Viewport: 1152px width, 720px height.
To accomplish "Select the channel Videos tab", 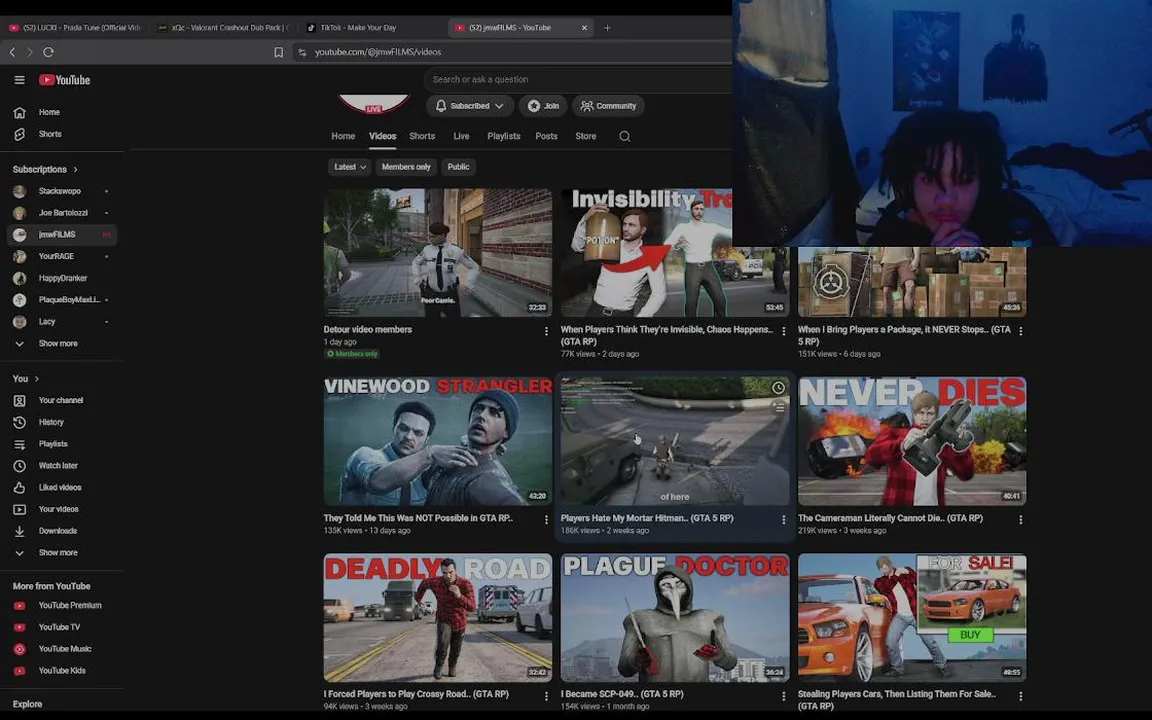I will (x=382, y=137).
